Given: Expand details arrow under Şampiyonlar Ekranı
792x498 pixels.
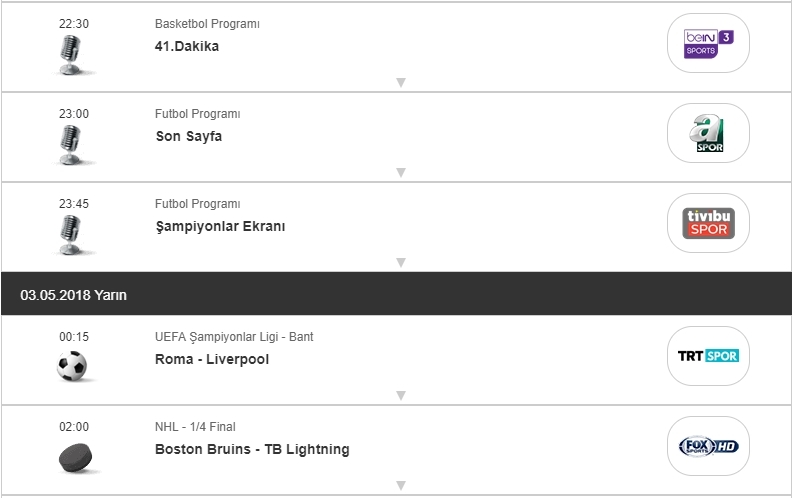Looking at the screenshot, I should [x=400, y=262].
